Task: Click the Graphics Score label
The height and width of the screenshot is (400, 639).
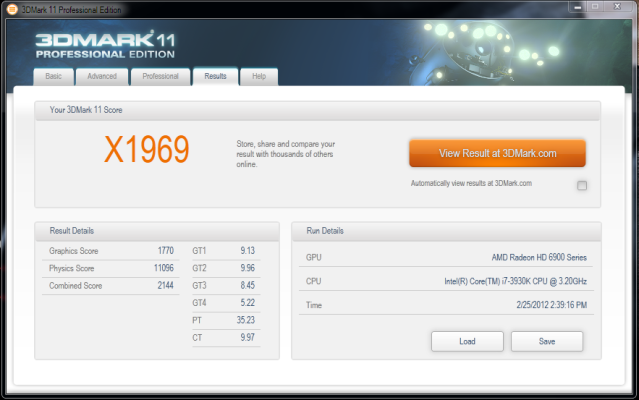Action: (x=73, y=251)
